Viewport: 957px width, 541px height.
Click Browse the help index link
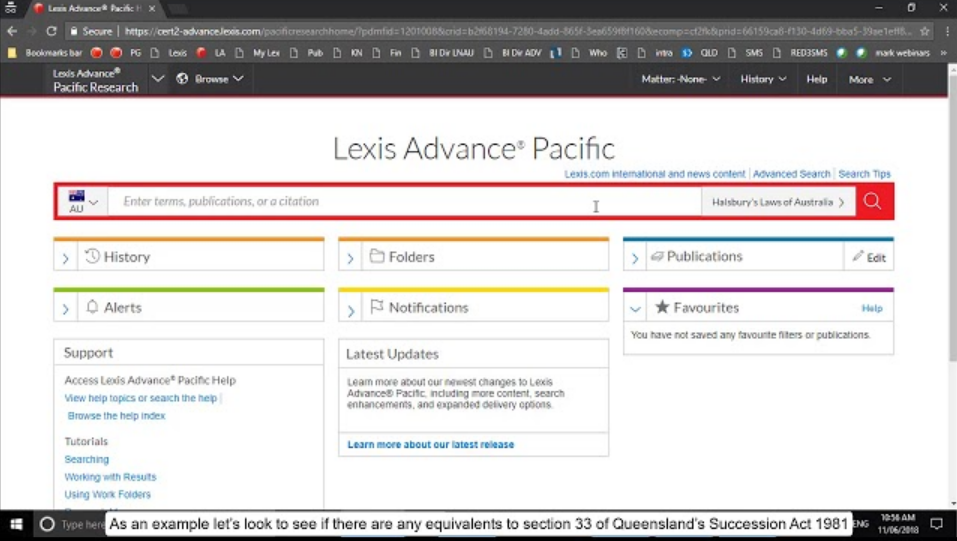pos(117,416)
